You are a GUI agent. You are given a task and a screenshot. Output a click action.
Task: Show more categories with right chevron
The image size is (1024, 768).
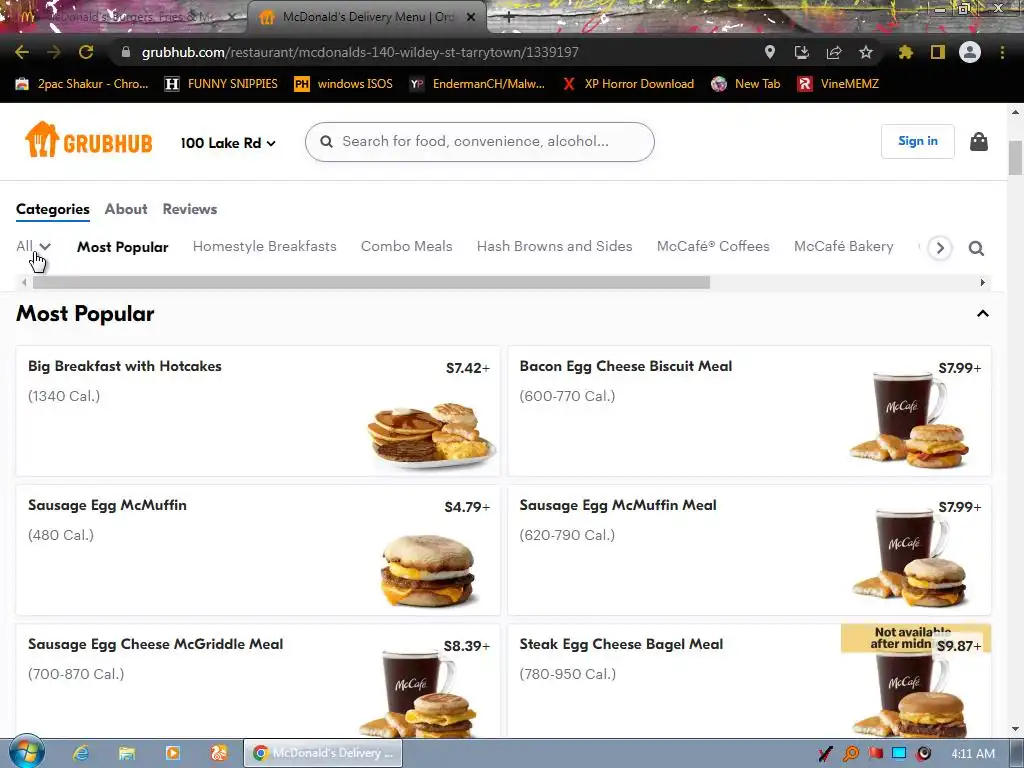(x=940, y=248)
